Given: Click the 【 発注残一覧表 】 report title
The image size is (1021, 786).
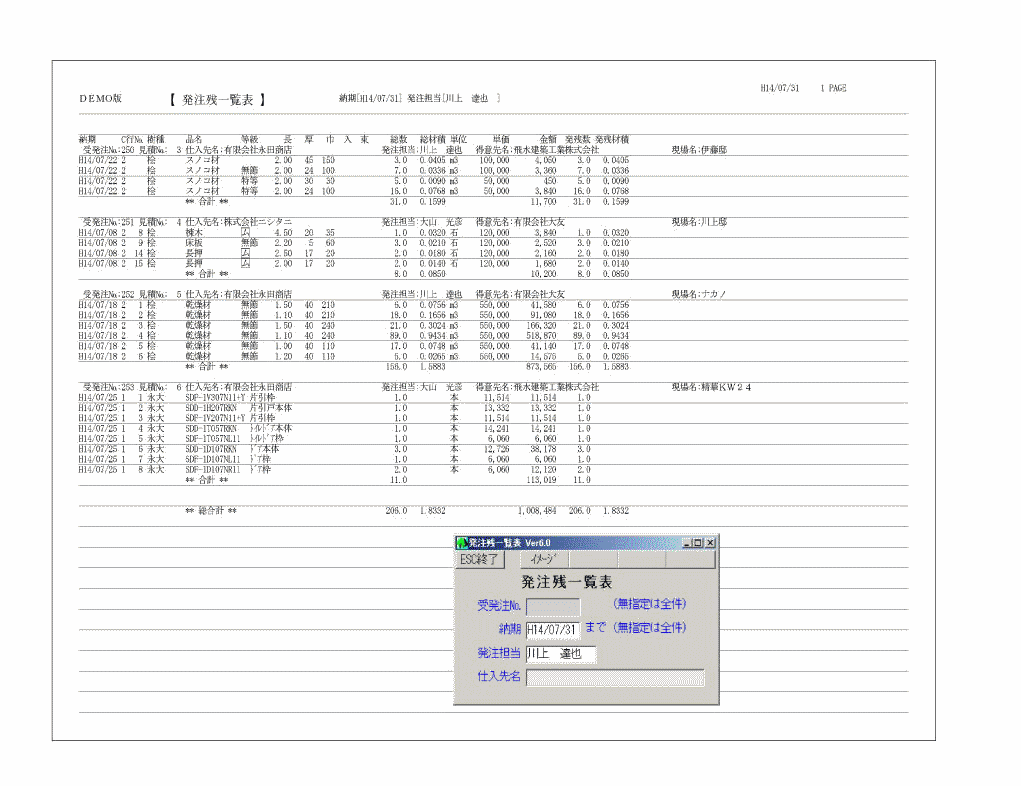Looking at the screenshot, I should [217, 100].
